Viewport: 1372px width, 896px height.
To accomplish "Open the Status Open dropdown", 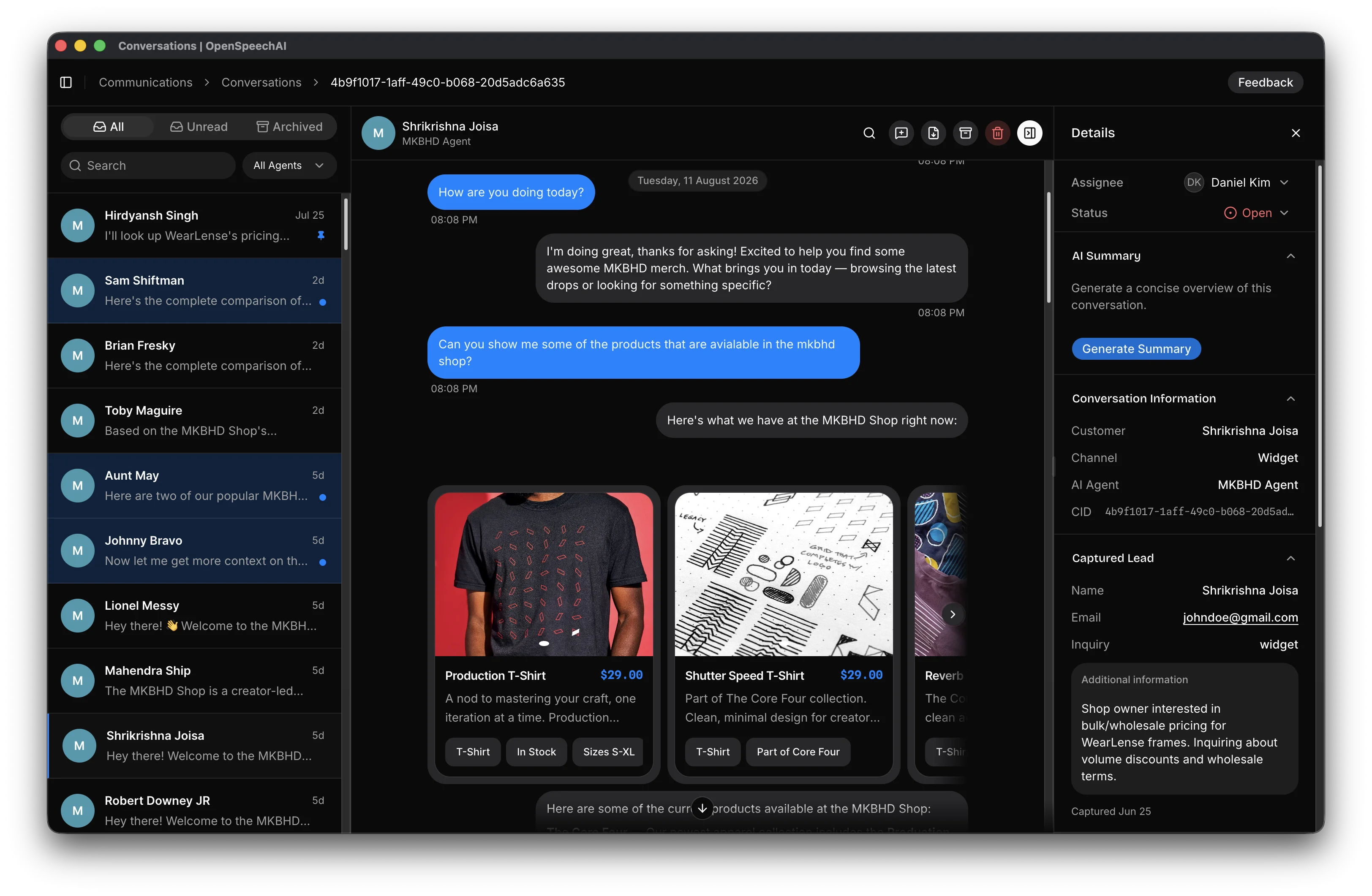I will click(x=1256, y=213).
